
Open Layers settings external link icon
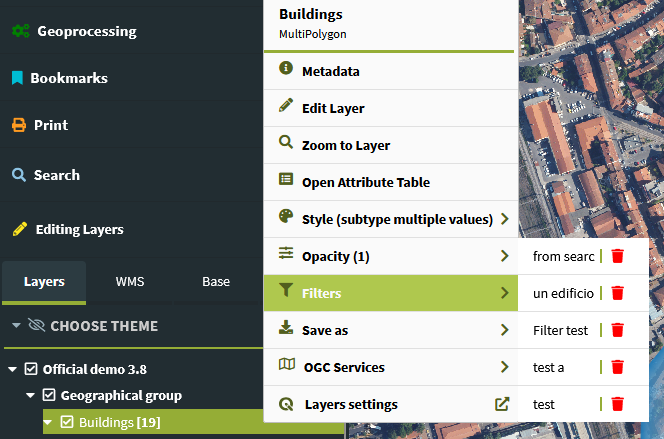(502, 404)
